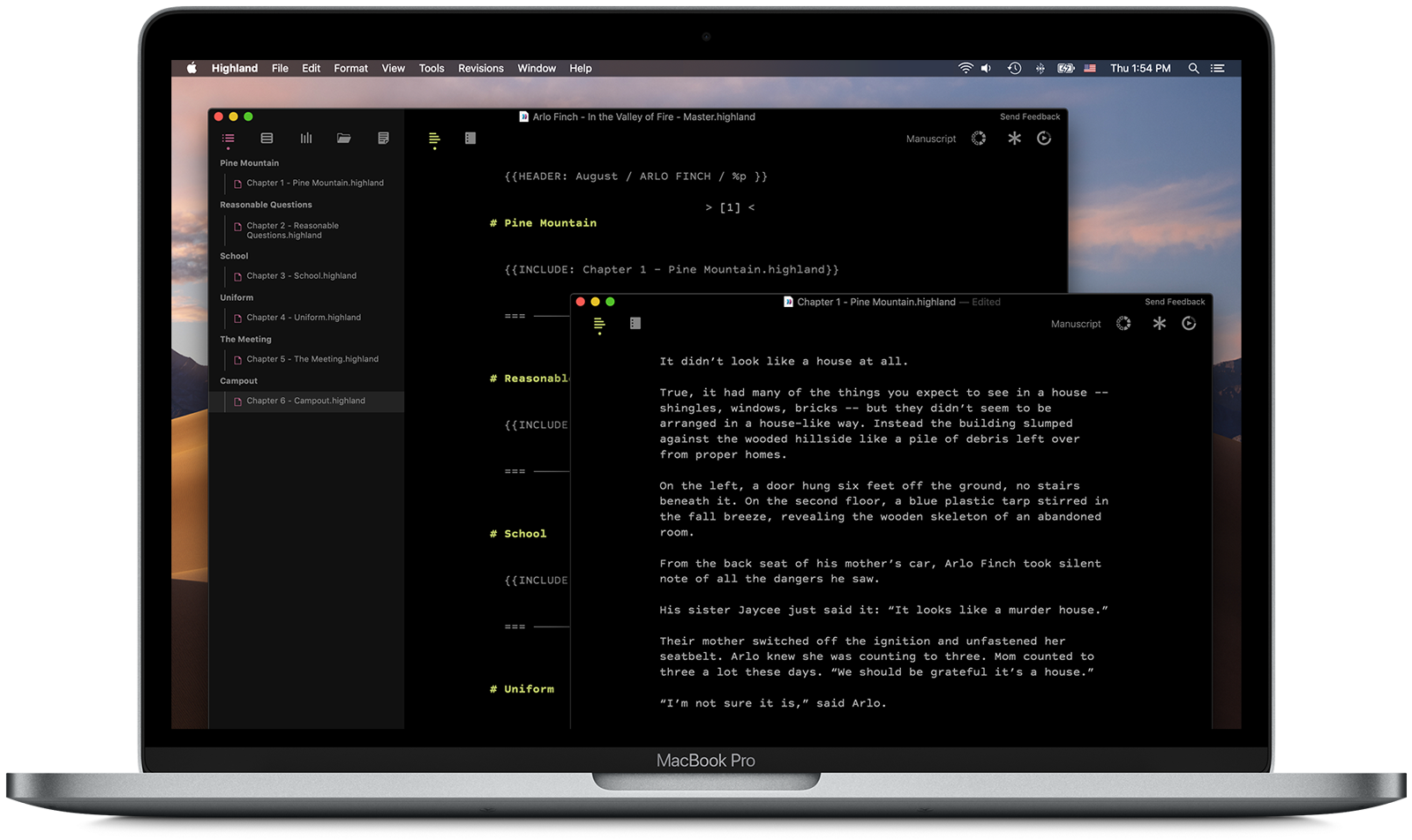Switch Master window to preview view
The image size is (1412, 840).
pos(470,139)
